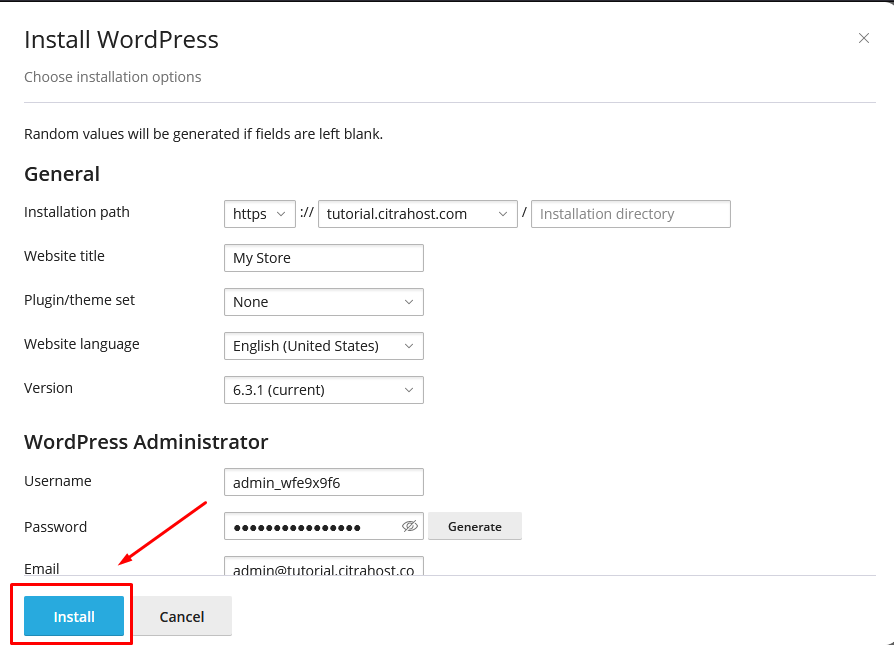Open the Website language dropdown
Viewport: 894px width, 645px height.
pos(323,346)
